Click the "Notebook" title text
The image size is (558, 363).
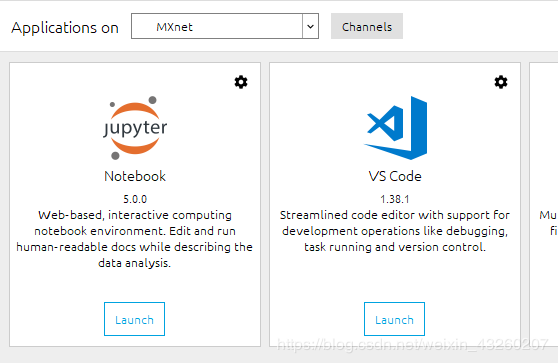pyautogui.click(x=135, y=177)
